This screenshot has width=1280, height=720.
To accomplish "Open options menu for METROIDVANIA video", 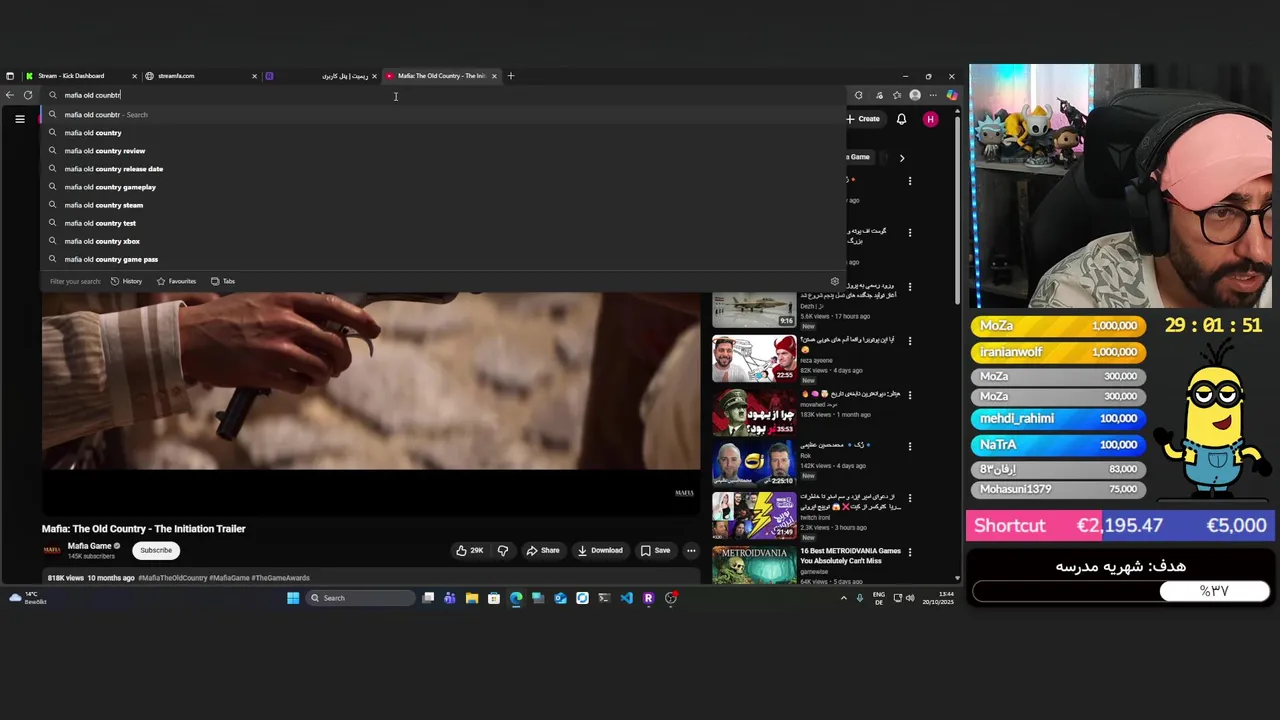I will (x=910, y=551).
